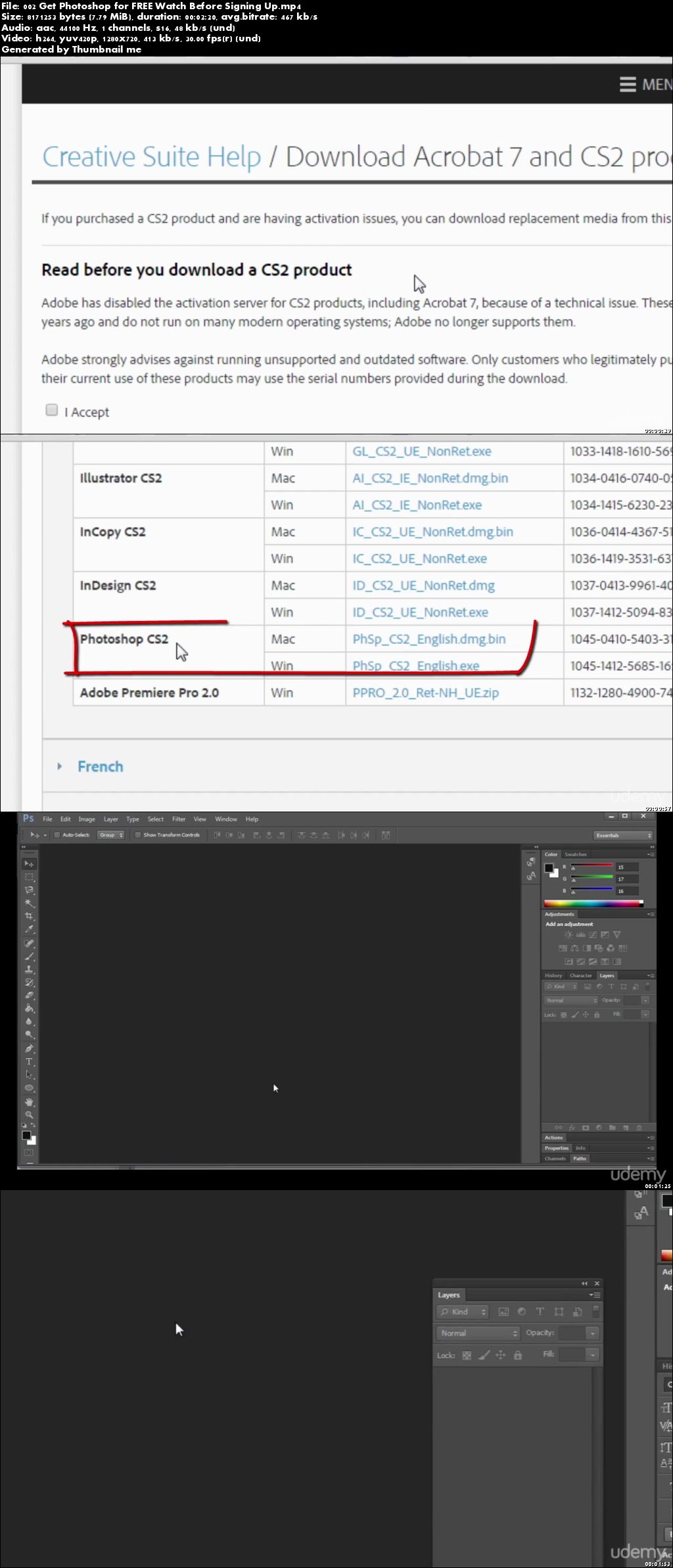The image size is (673, 1568).
Task: Select the Healing Brush tool
Action: 29,943
